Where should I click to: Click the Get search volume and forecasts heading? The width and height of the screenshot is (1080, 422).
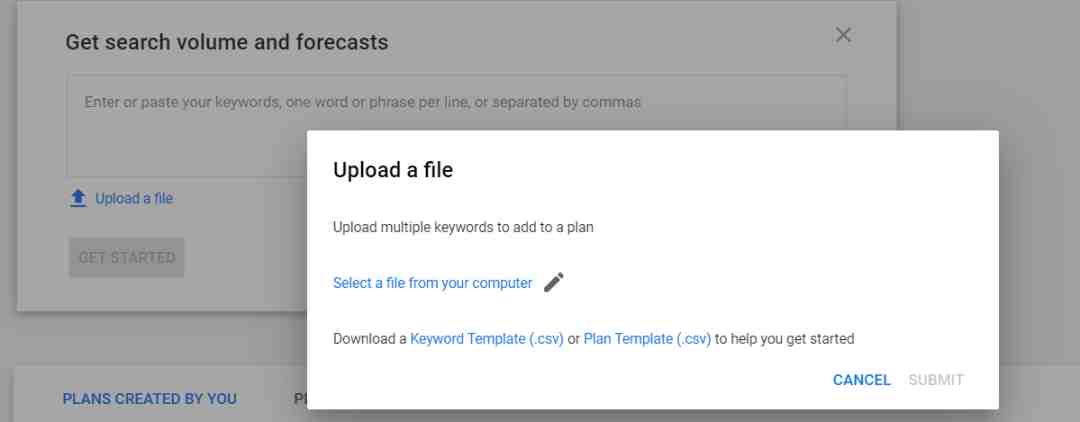(x=227, y=43)
